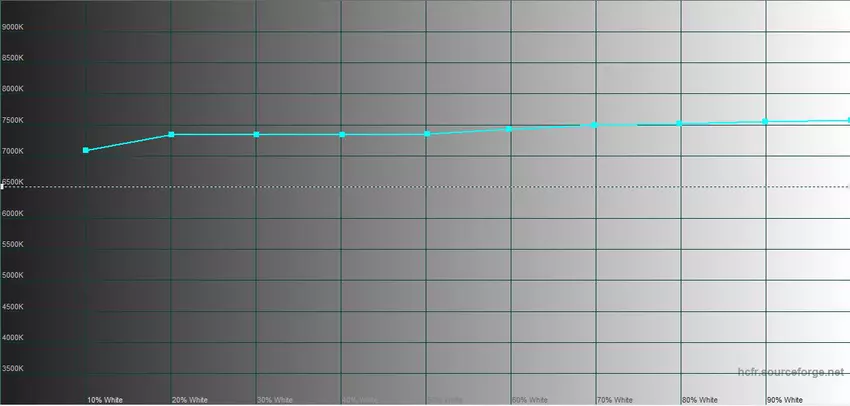850x406 pixels.
Task: Click the white 6500K reference marker on left edge
Action: coord(3,186)
